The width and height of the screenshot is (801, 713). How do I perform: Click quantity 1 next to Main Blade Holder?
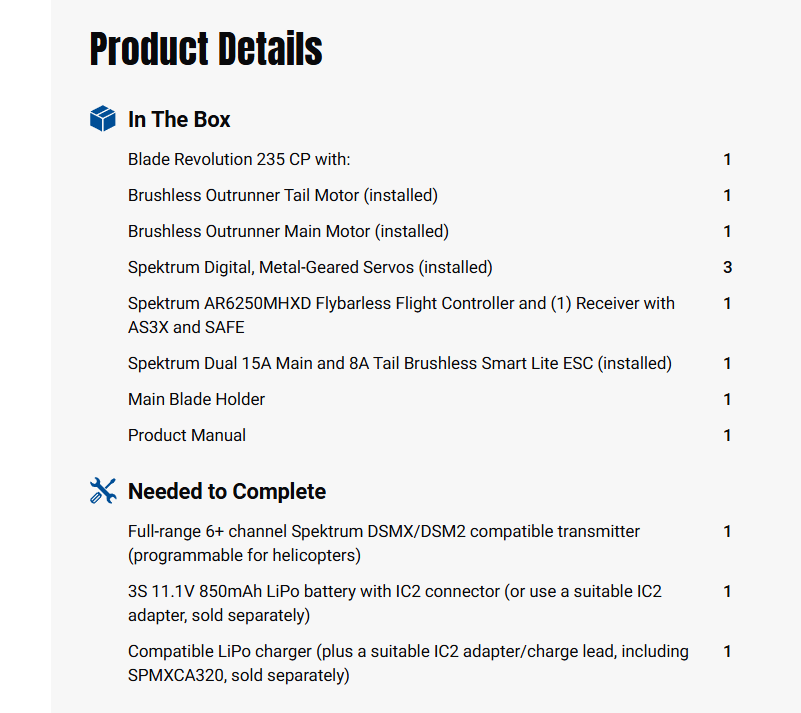coord(728,399)
